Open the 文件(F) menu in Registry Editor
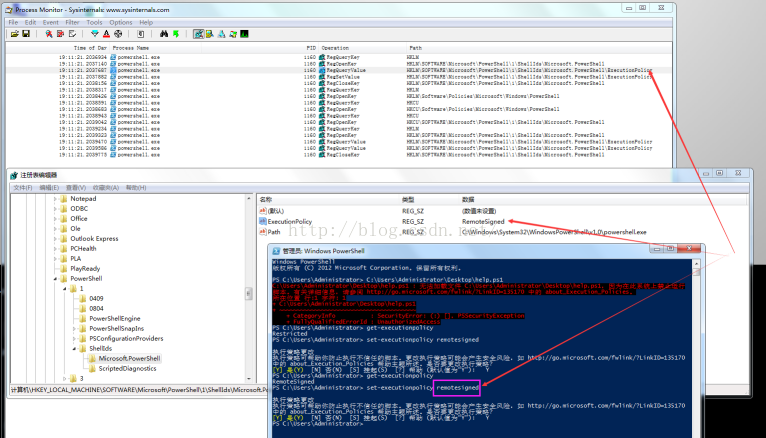 [23, 188]
